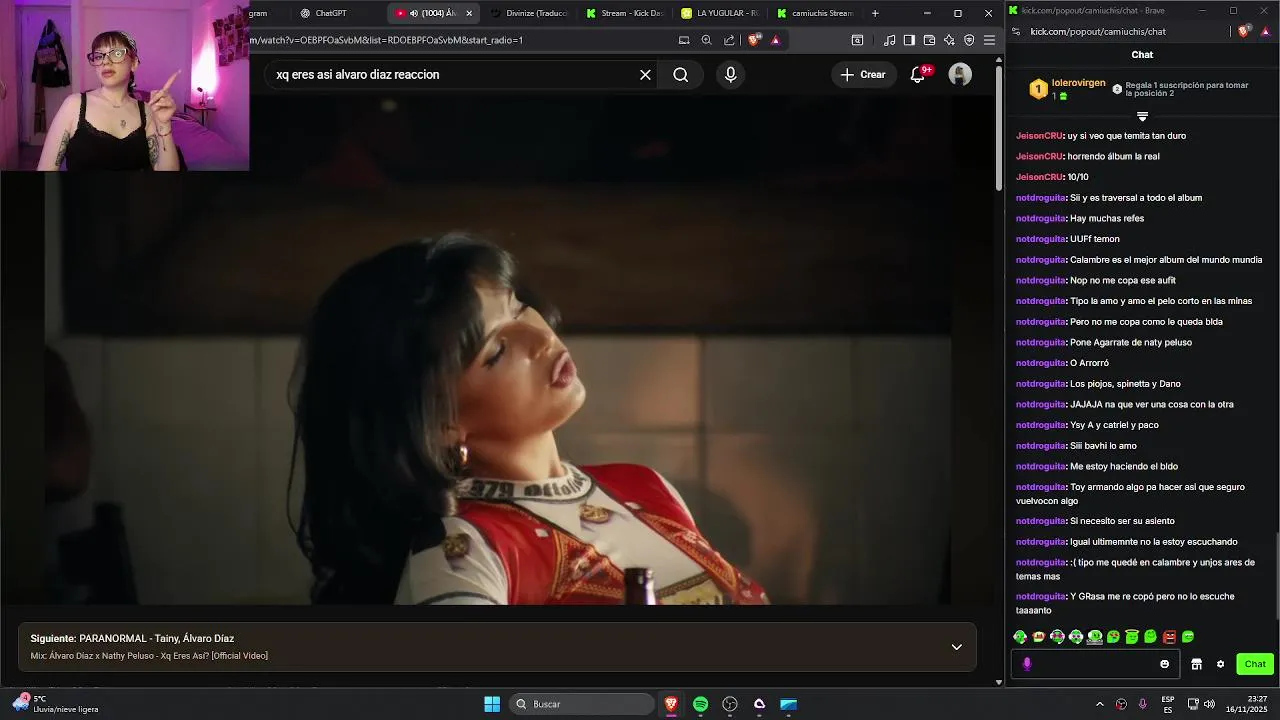Click the Crear button
Screen dimensions: 1280x720
pyautogui.click(x=863, y=75)
